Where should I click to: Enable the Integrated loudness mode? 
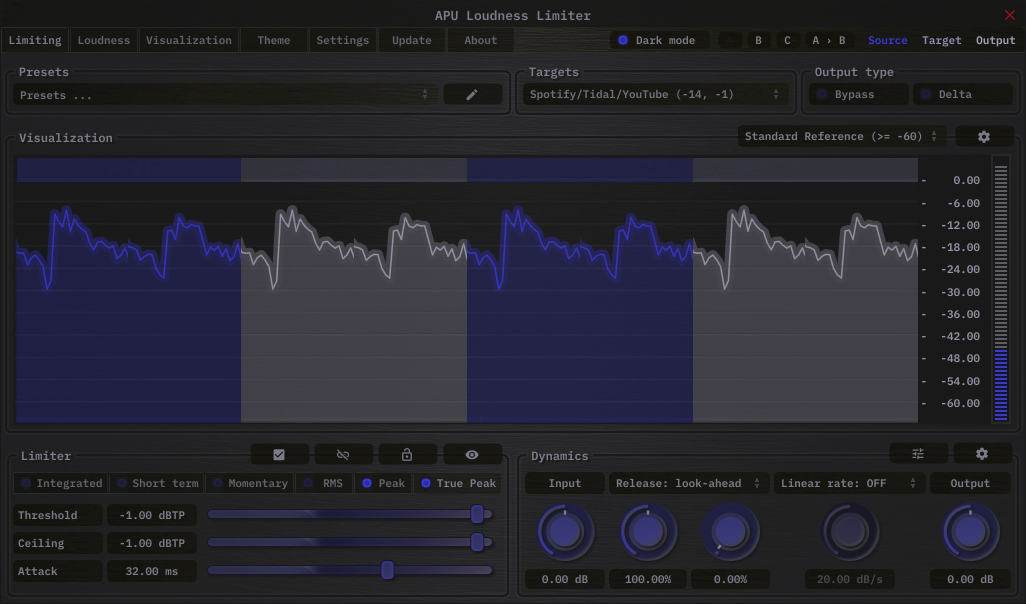coord(62,483)
